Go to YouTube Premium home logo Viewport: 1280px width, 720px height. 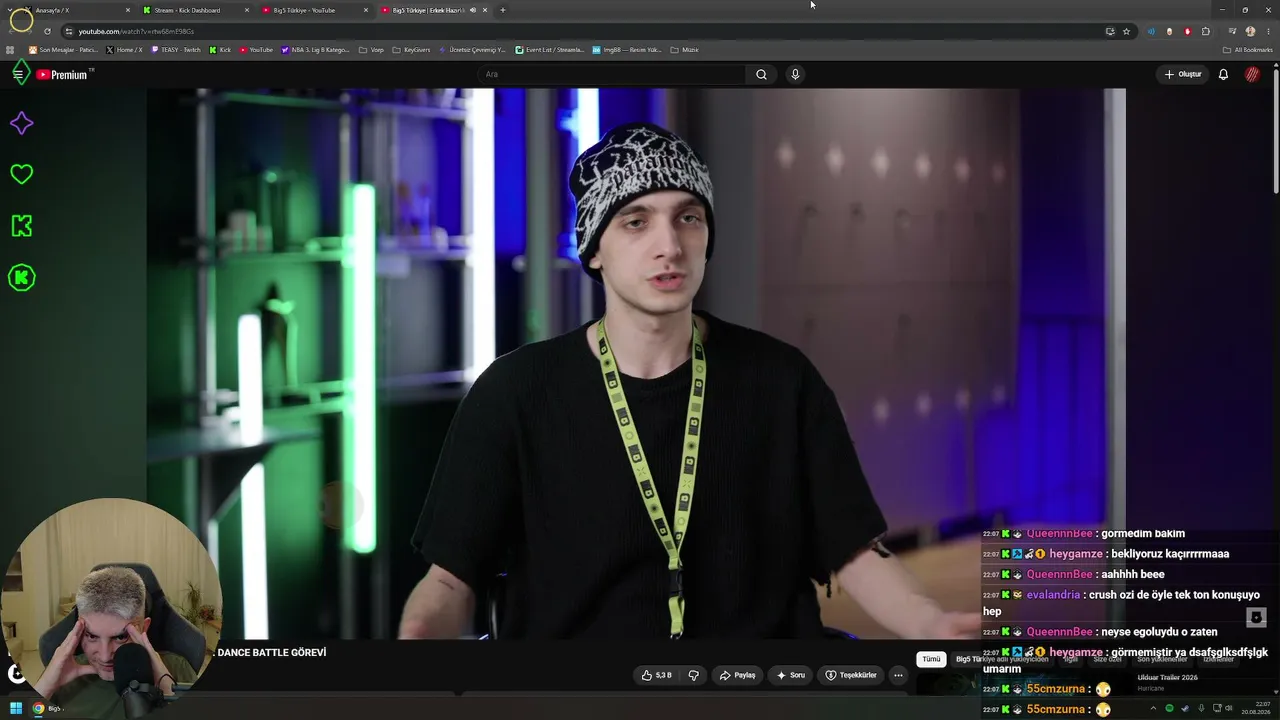coord(64,74)
